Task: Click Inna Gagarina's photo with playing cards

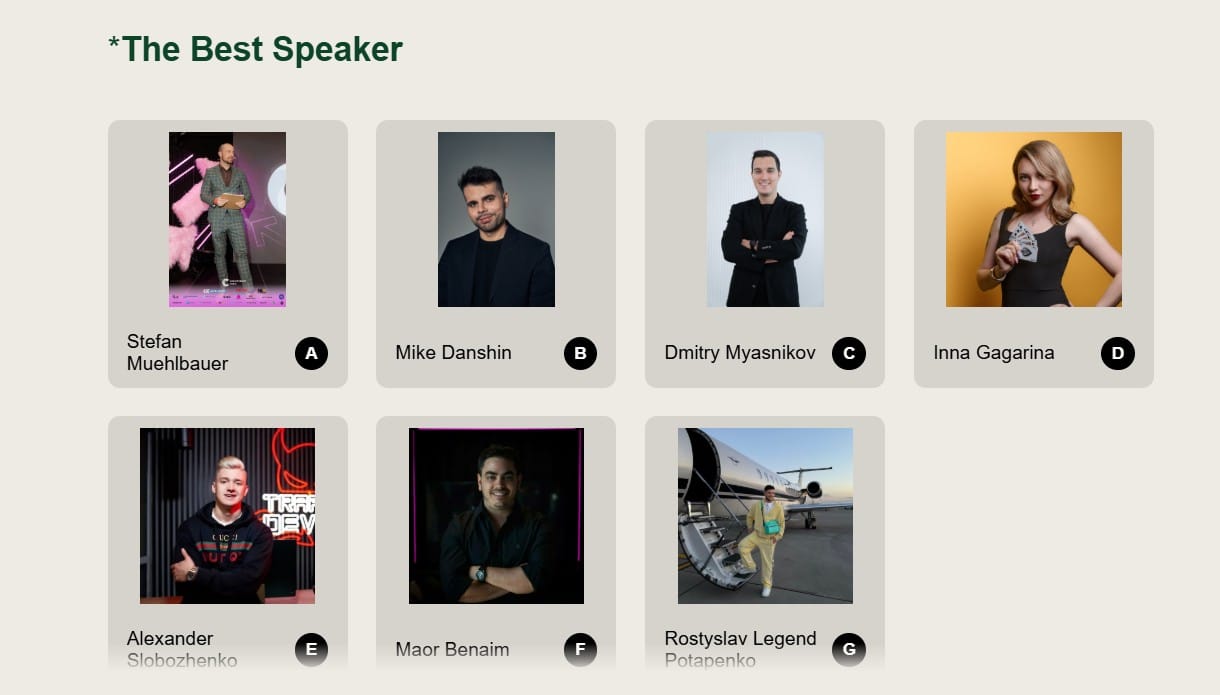Action: (1033, 219)
